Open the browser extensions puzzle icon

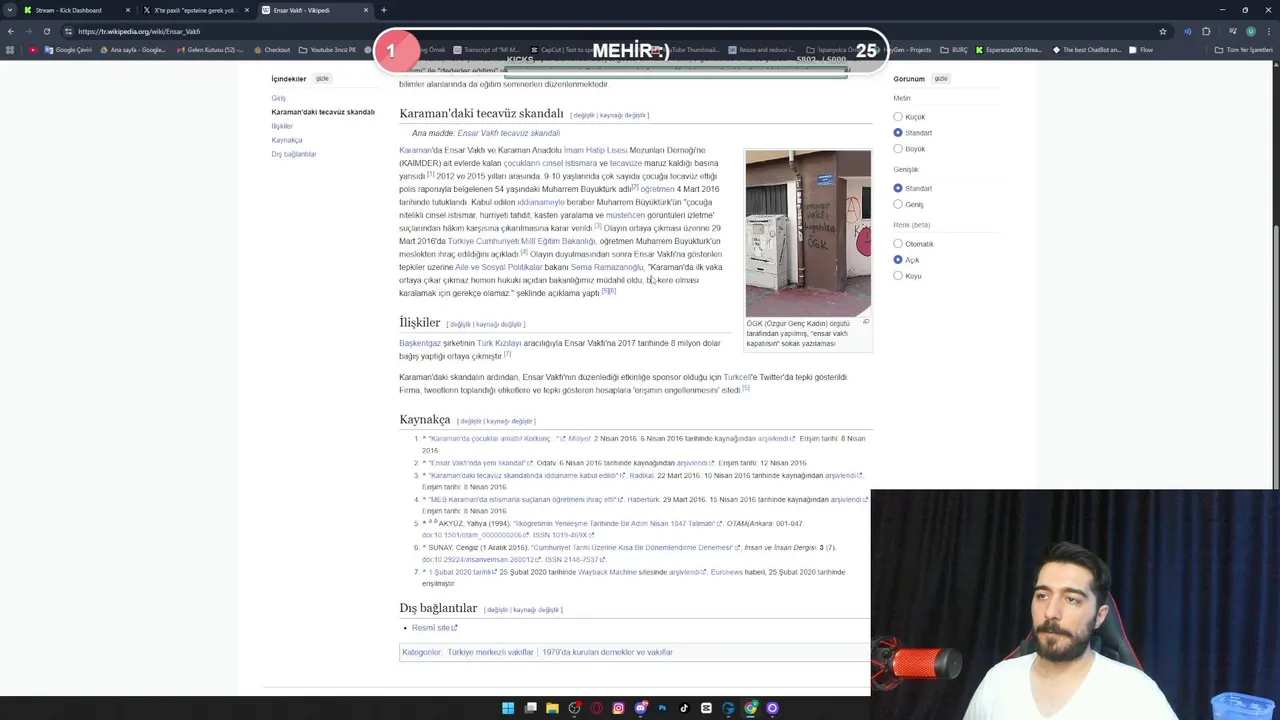[1206, 31]
